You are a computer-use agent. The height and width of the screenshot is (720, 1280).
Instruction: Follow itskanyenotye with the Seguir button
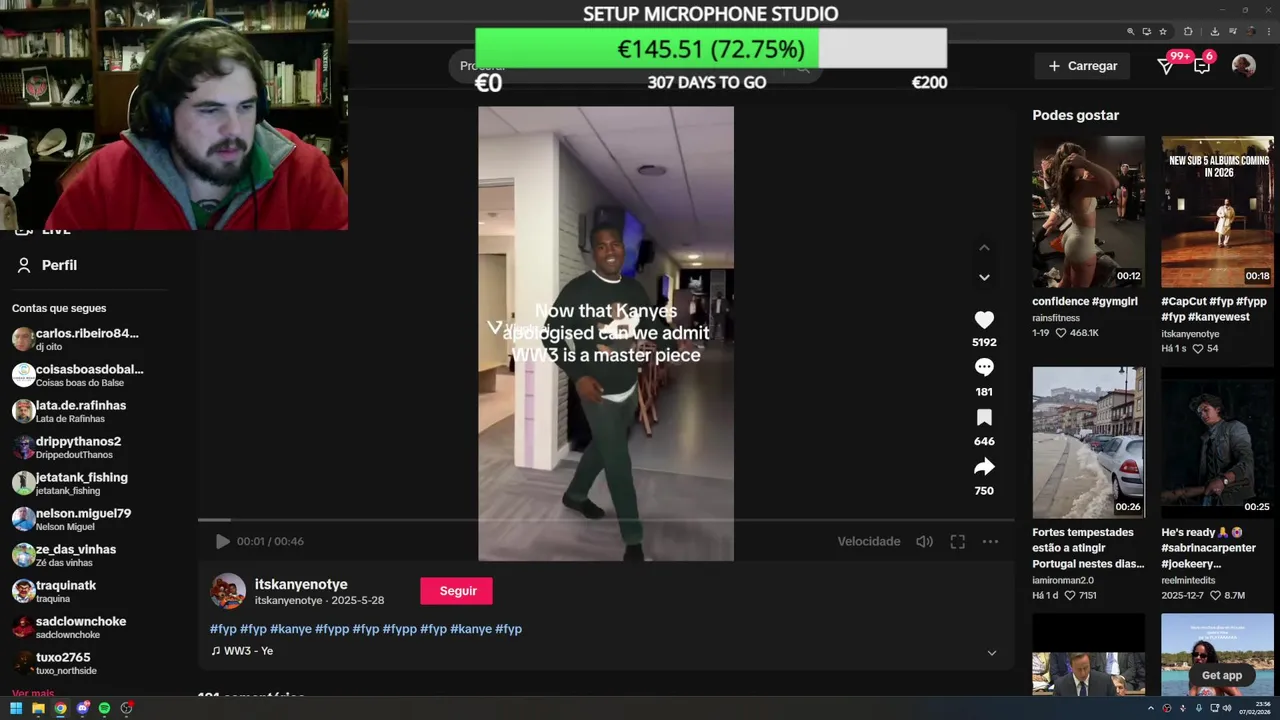click(x=456, y=591)
